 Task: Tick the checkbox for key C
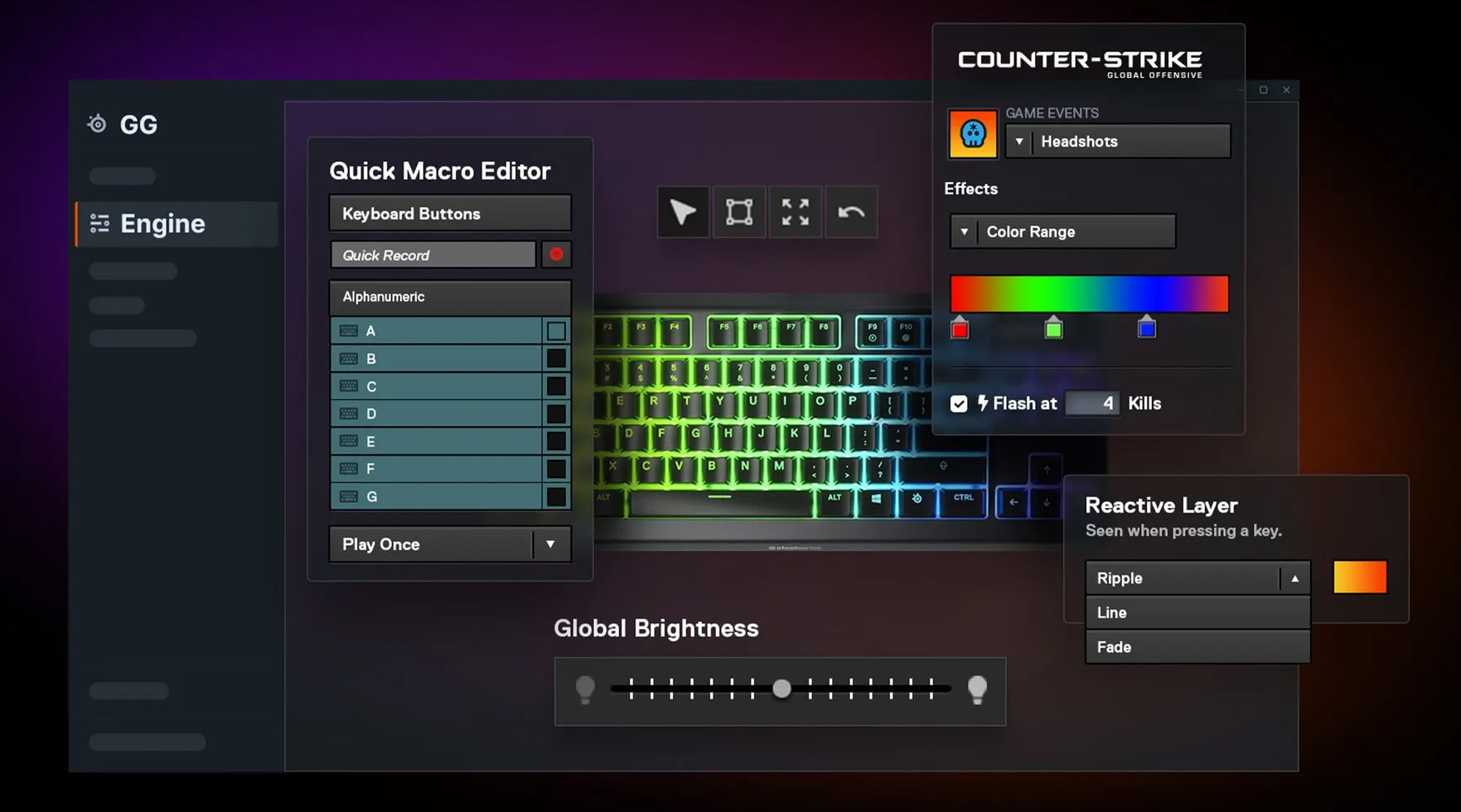point(556,386)
